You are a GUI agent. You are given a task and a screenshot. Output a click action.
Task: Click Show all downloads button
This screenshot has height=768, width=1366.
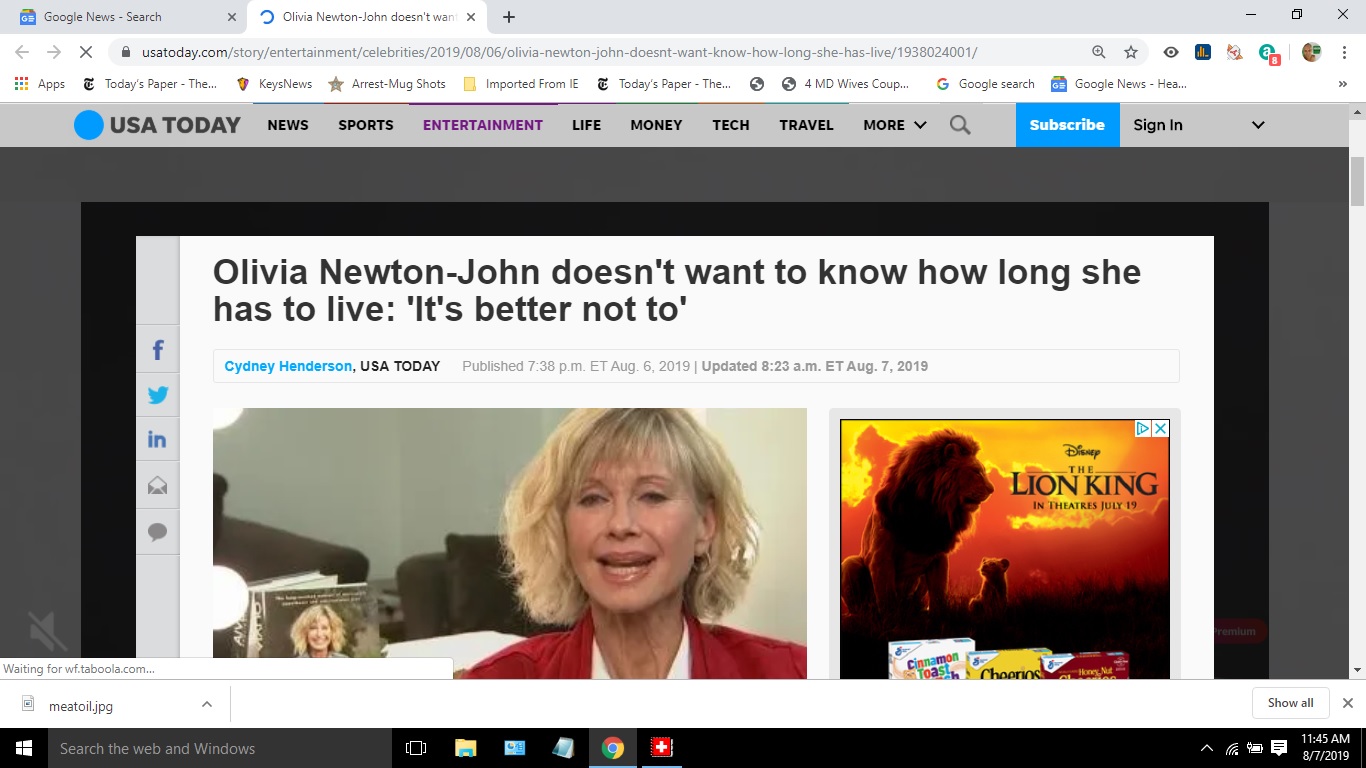pyautogui.click(x=1291, y=703)
